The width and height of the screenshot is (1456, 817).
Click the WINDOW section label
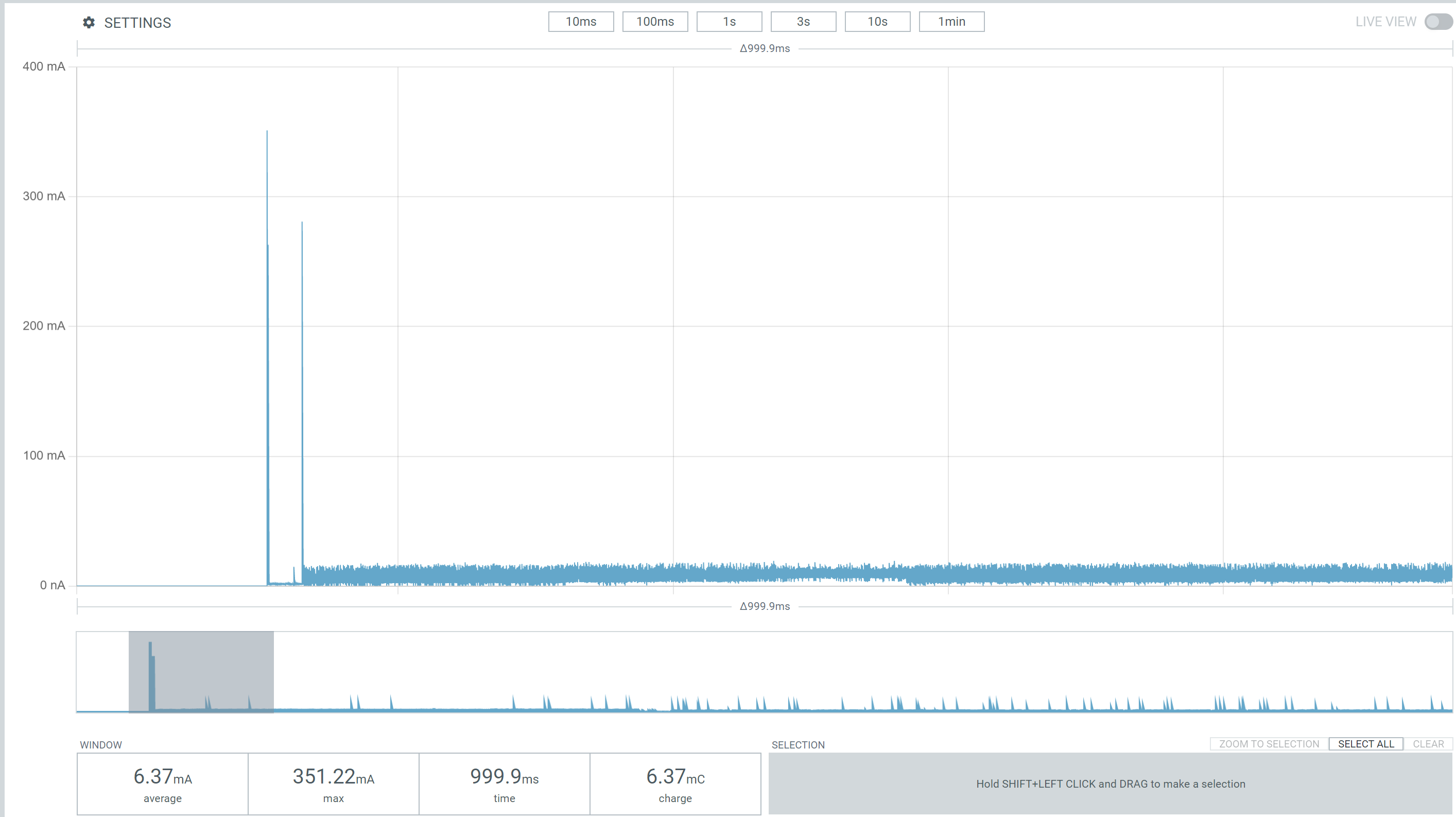[x=100, y=745]
